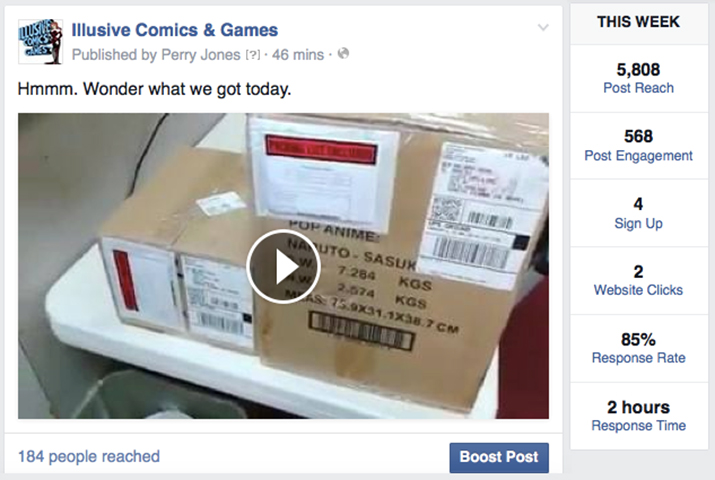The width and height of the screenshot is (715, 480).
Task: Open Illusive Comics & Games page link
Action: pyautogui.click(x=175, y=30)
